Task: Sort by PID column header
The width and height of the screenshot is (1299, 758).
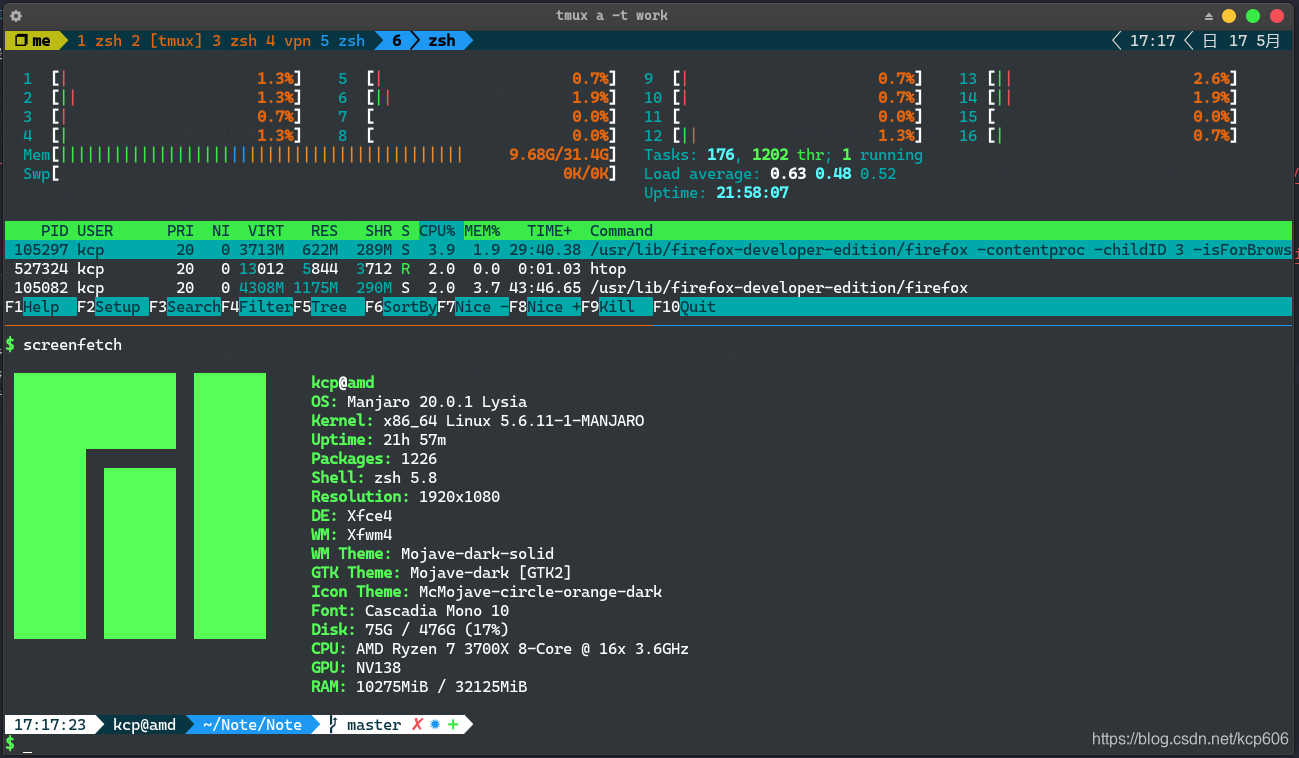Action: click(55, 231)
